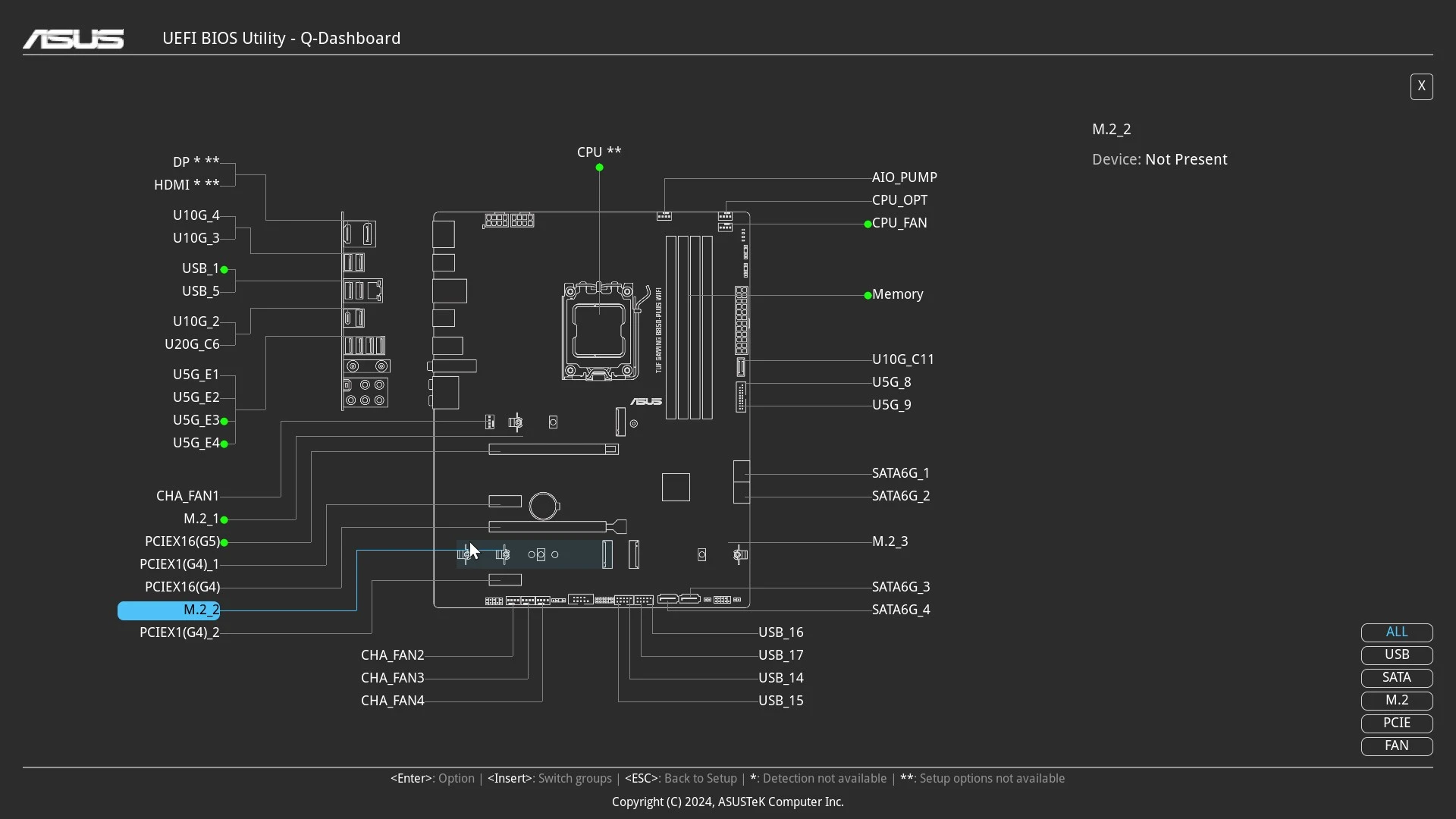Click the top PCIe x16 slot graphic
This screenshot has height=819, width=1456.
click(554, 450)
